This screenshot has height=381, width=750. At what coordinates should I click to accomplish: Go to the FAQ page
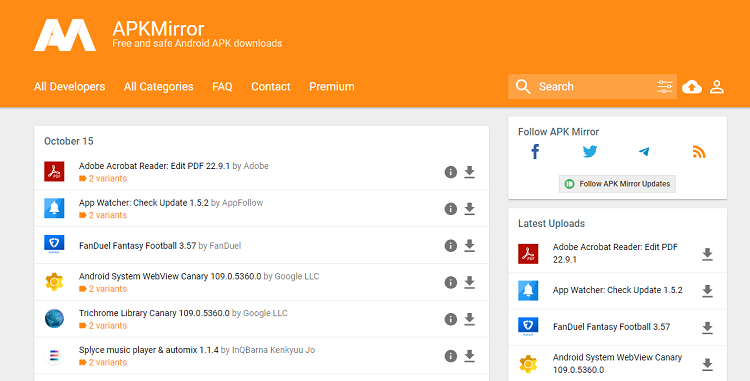point(222,87)
